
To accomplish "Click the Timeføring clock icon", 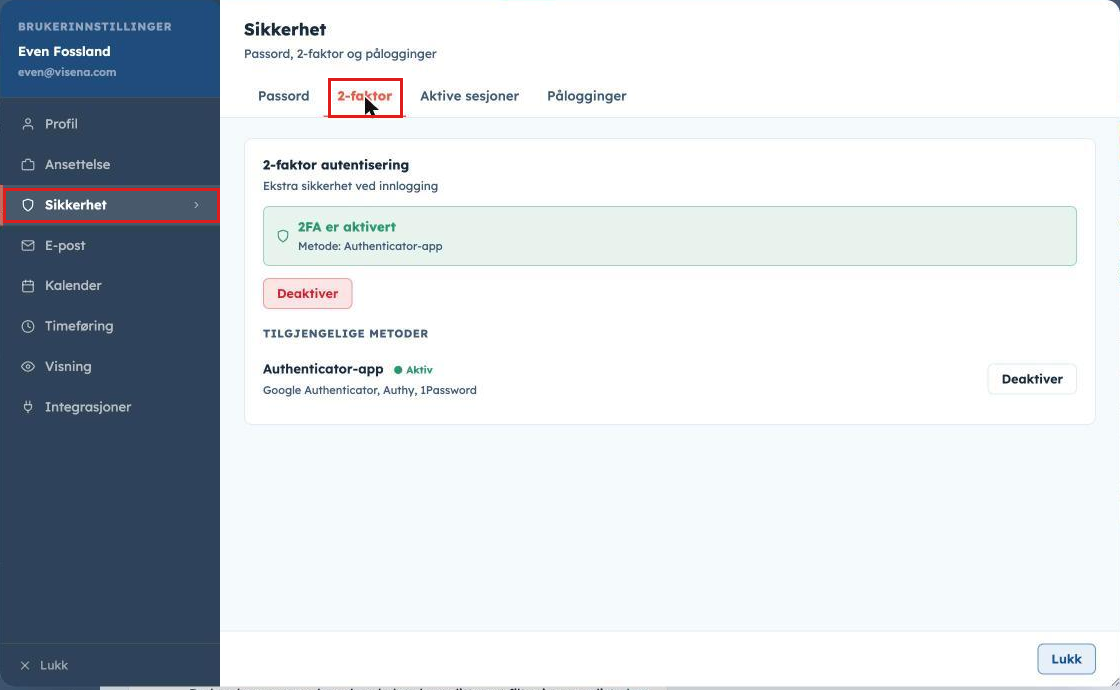I will pos(28,326).
